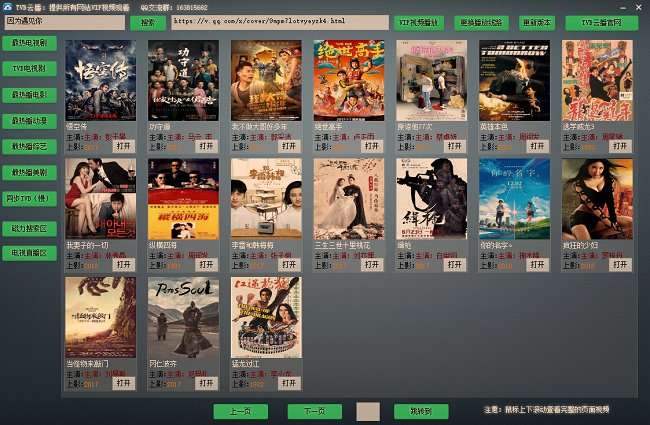Click the 绝世高手 movie poster
650x425 pixels.
point(349,80)
